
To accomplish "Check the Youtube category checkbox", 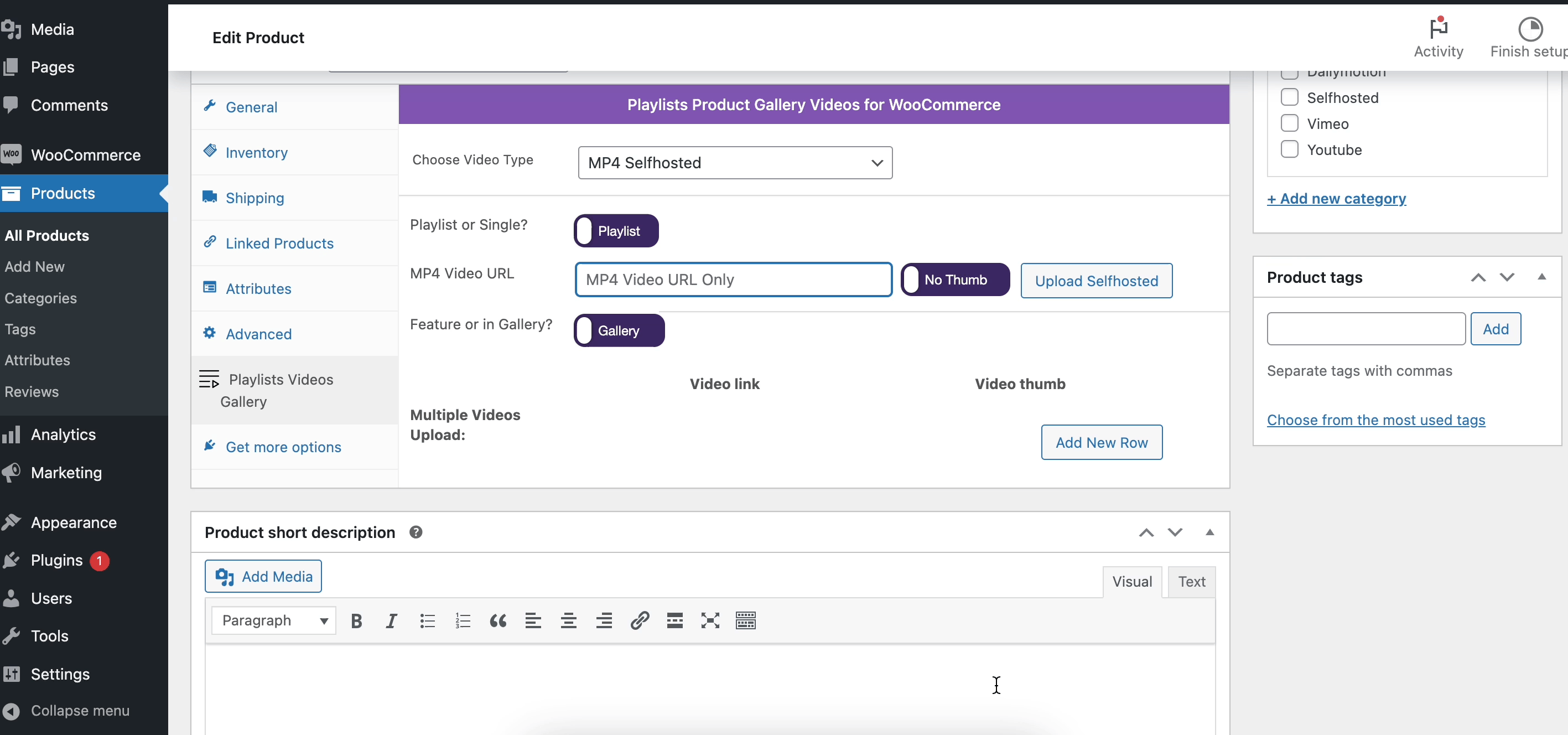I will pyautogui.click(x=1289, y=150).
